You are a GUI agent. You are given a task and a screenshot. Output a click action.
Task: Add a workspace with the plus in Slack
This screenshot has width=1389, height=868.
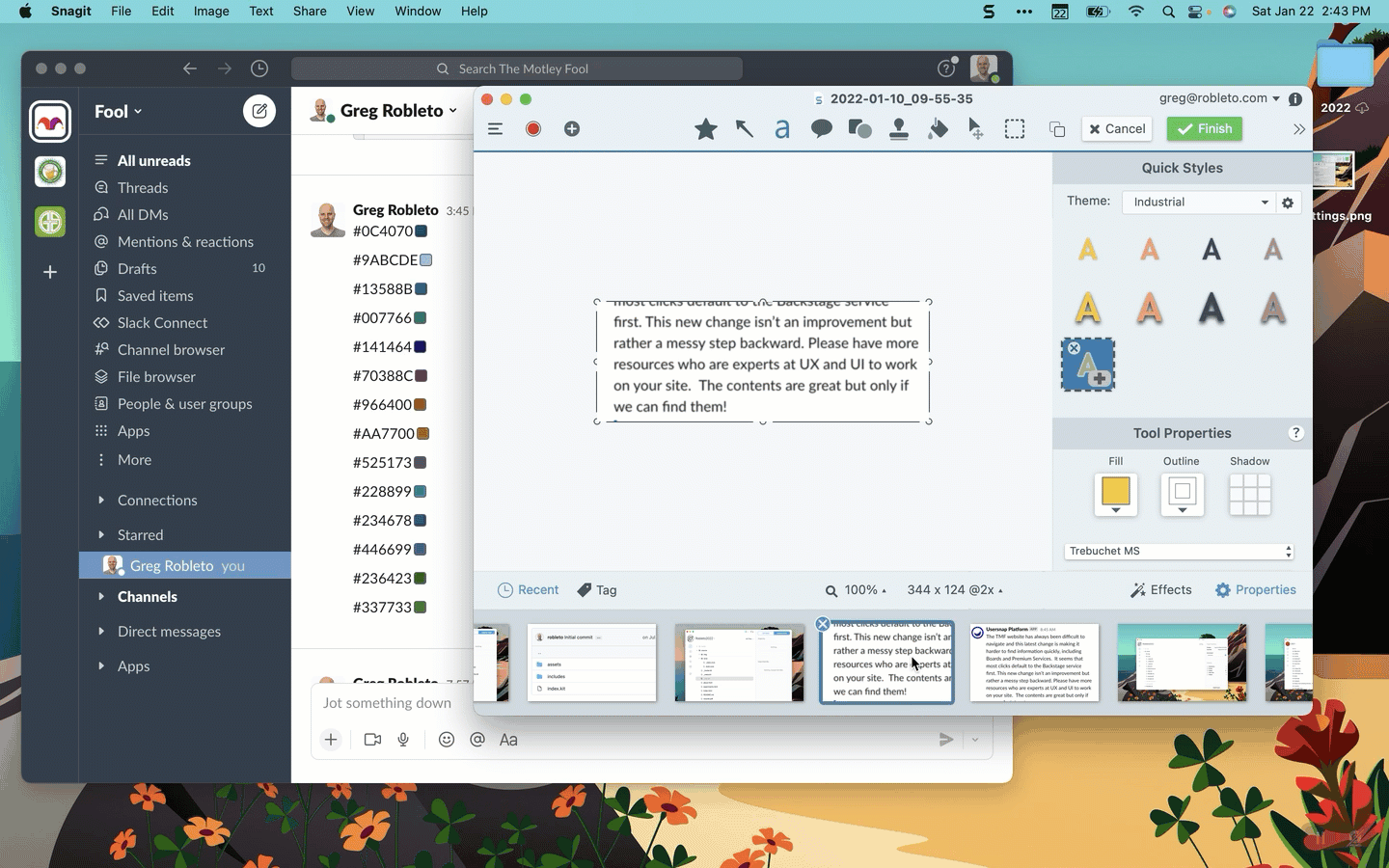coord(50,272)
